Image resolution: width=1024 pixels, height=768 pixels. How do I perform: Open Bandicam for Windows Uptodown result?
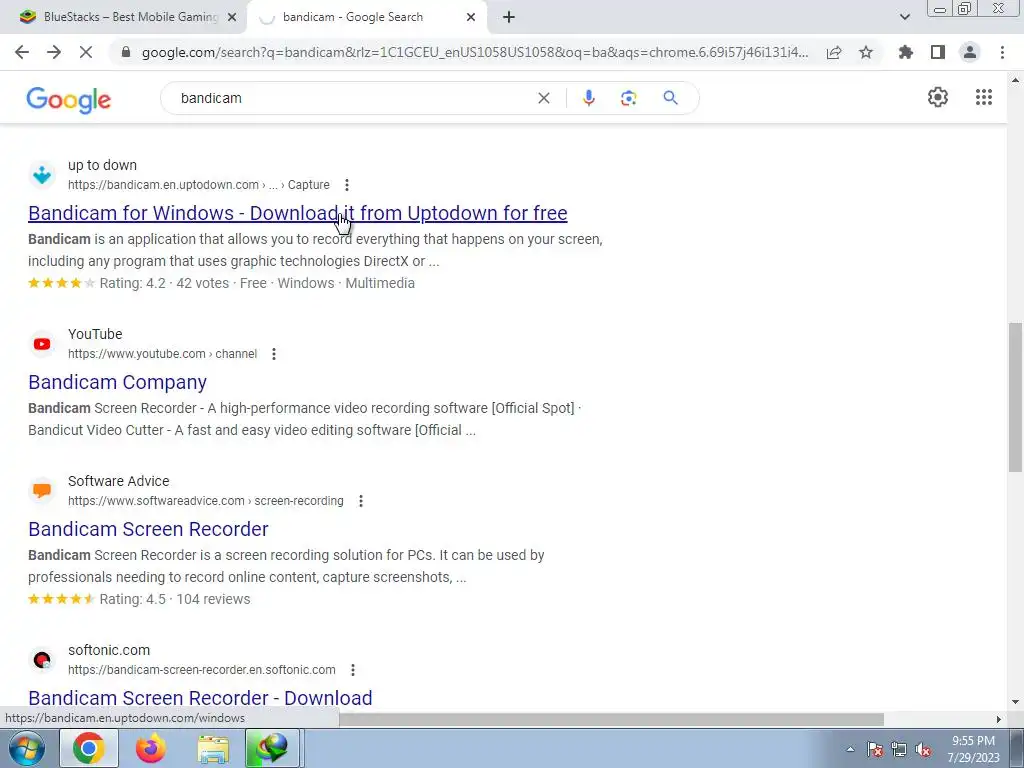[298, 213]
